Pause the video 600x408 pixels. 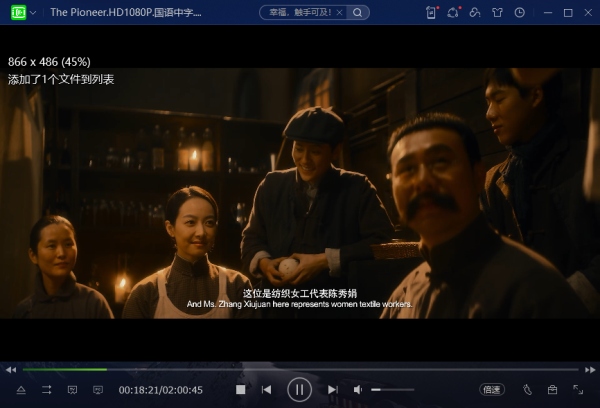[x=299, y=390]
